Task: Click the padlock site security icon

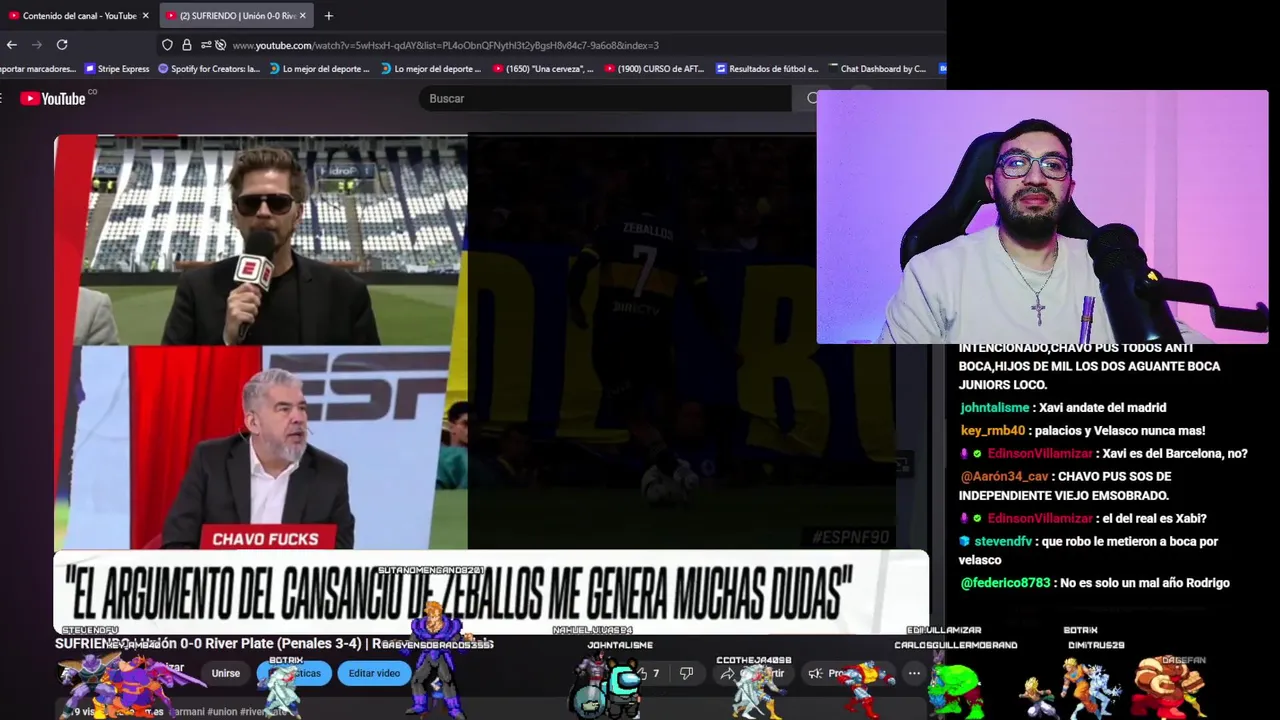Action: pos(186,45)
